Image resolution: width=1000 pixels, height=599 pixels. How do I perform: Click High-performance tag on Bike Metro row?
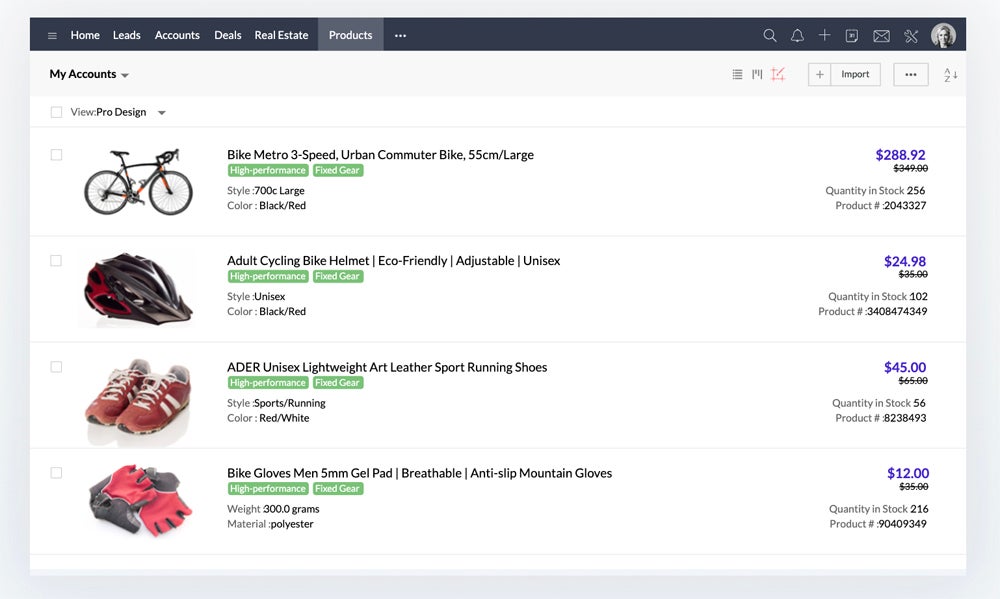click(x=268, y=170)
